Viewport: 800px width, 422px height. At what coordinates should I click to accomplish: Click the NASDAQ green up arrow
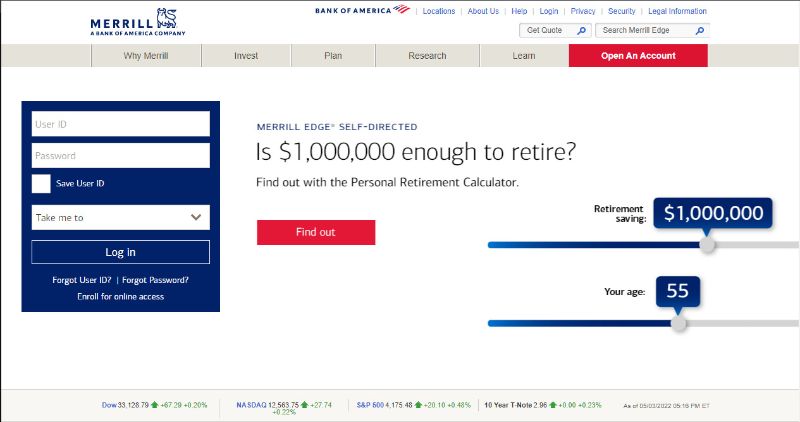point(305,405)
